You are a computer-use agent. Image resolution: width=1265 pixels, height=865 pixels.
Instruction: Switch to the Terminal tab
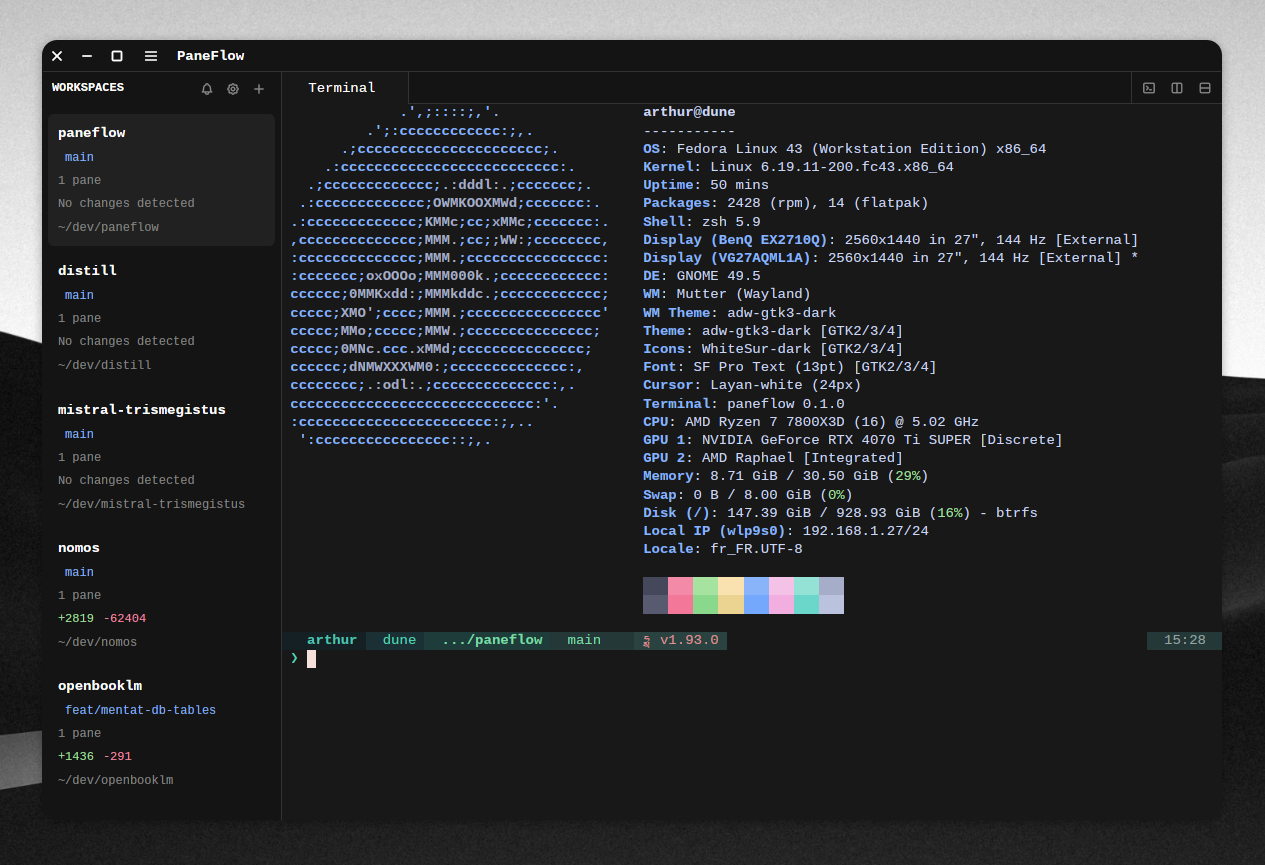(x=343, y=87)
